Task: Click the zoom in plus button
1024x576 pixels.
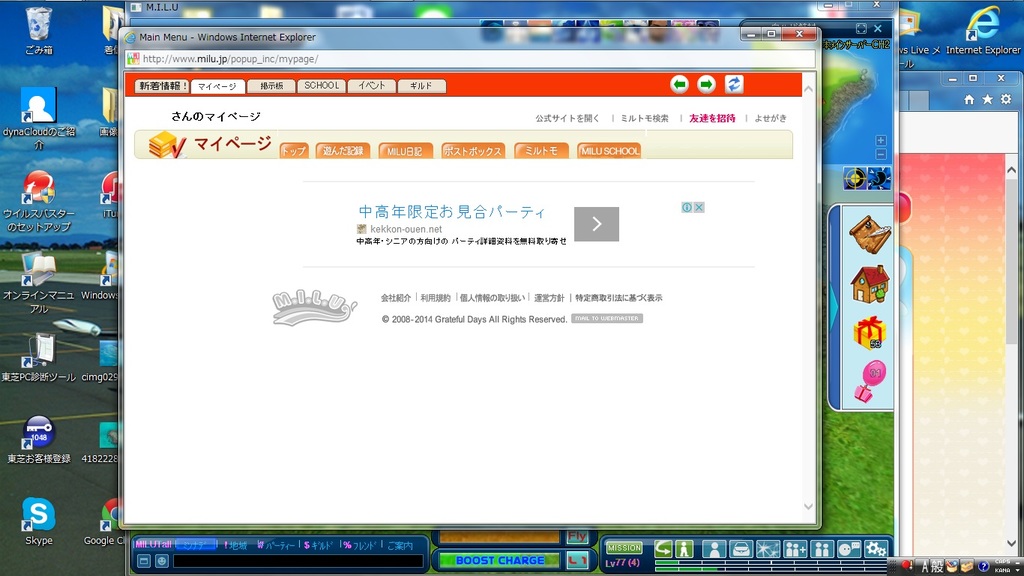Action: coord(880,141)
